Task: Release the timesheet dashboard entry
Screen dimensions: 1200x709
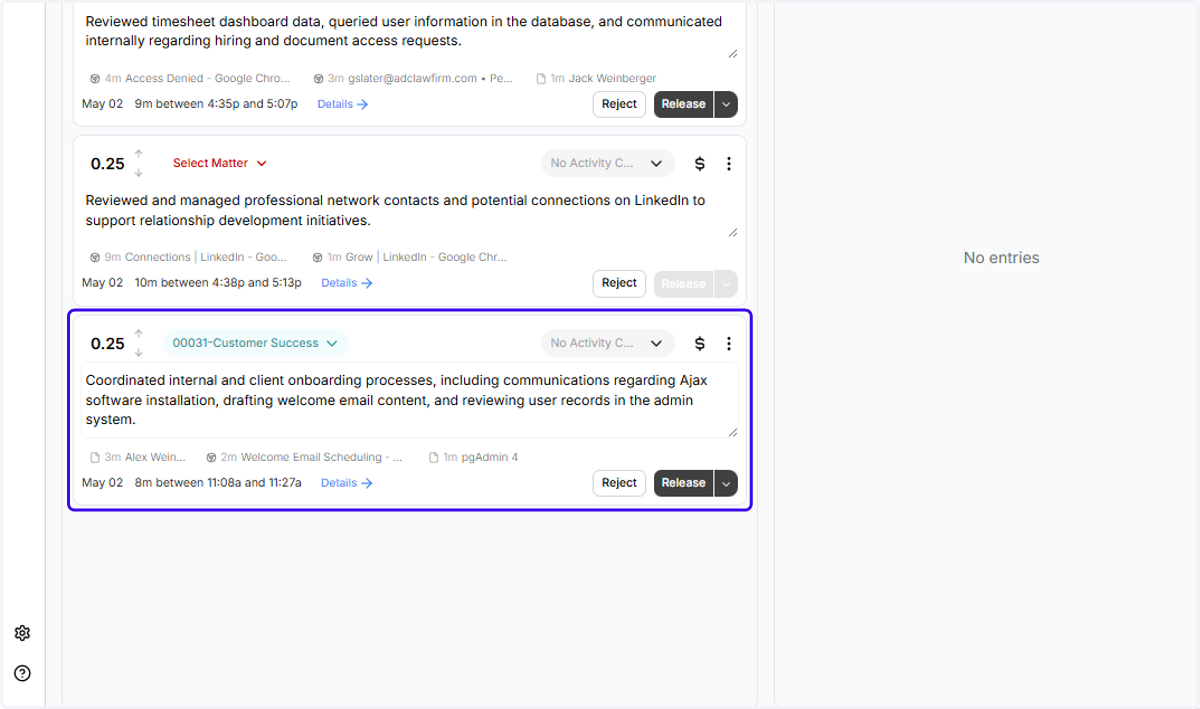Action: pos(684,104)
